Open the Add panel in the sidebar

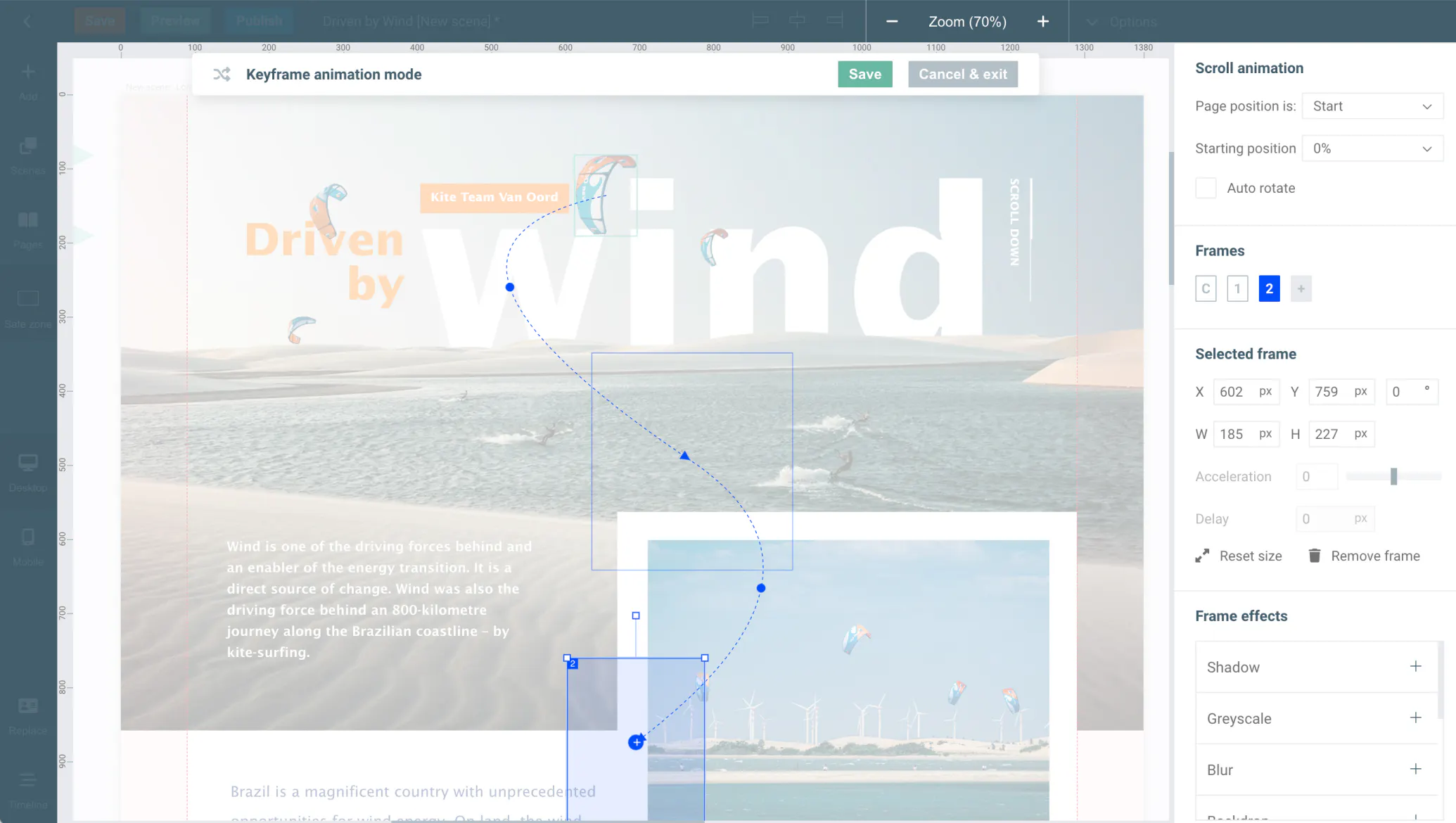click(x=28, y=81)
